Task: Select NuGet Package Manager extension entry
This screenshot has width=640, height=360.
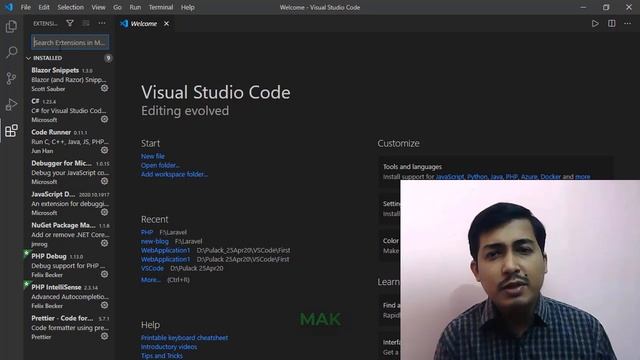Action: [x=70, y=235]
